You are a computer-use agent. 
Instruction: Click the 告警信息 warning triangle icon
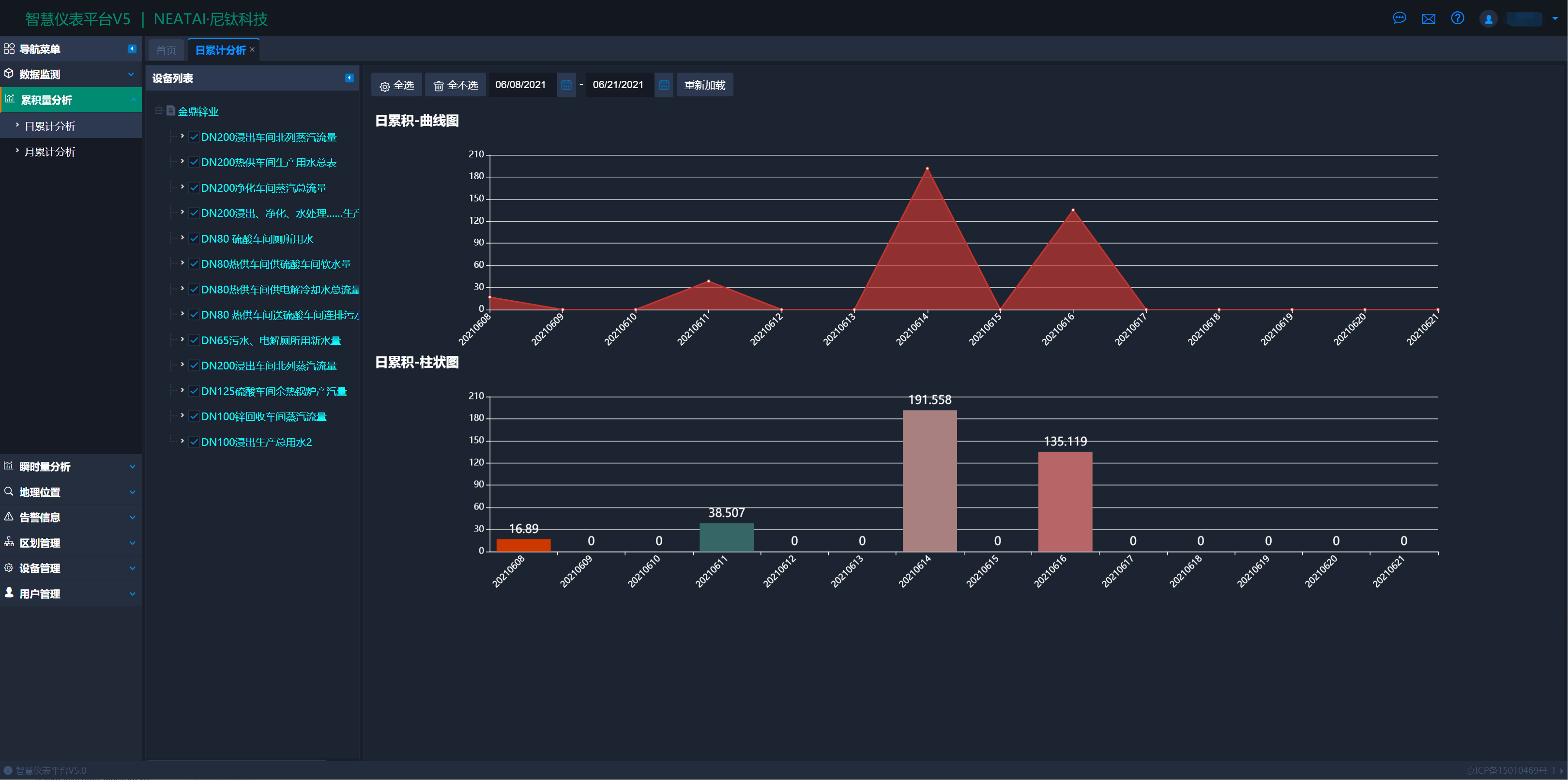pos(9,517)
